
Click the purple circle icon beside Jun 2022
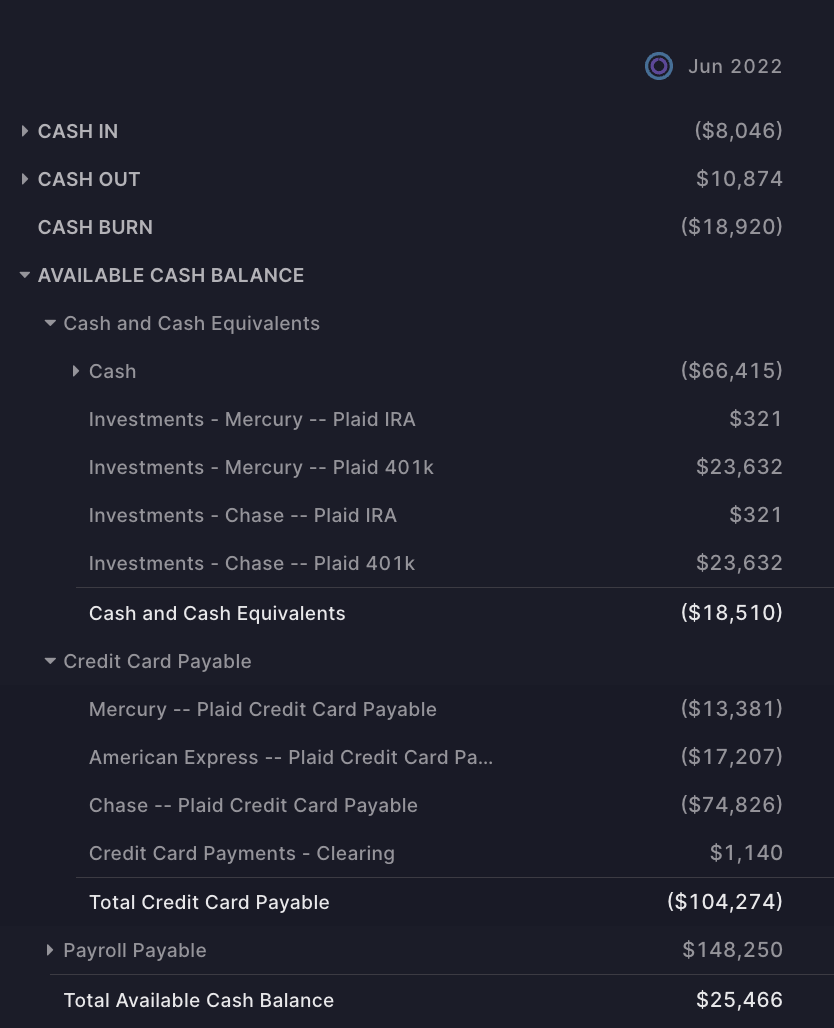tap(658, 66)
